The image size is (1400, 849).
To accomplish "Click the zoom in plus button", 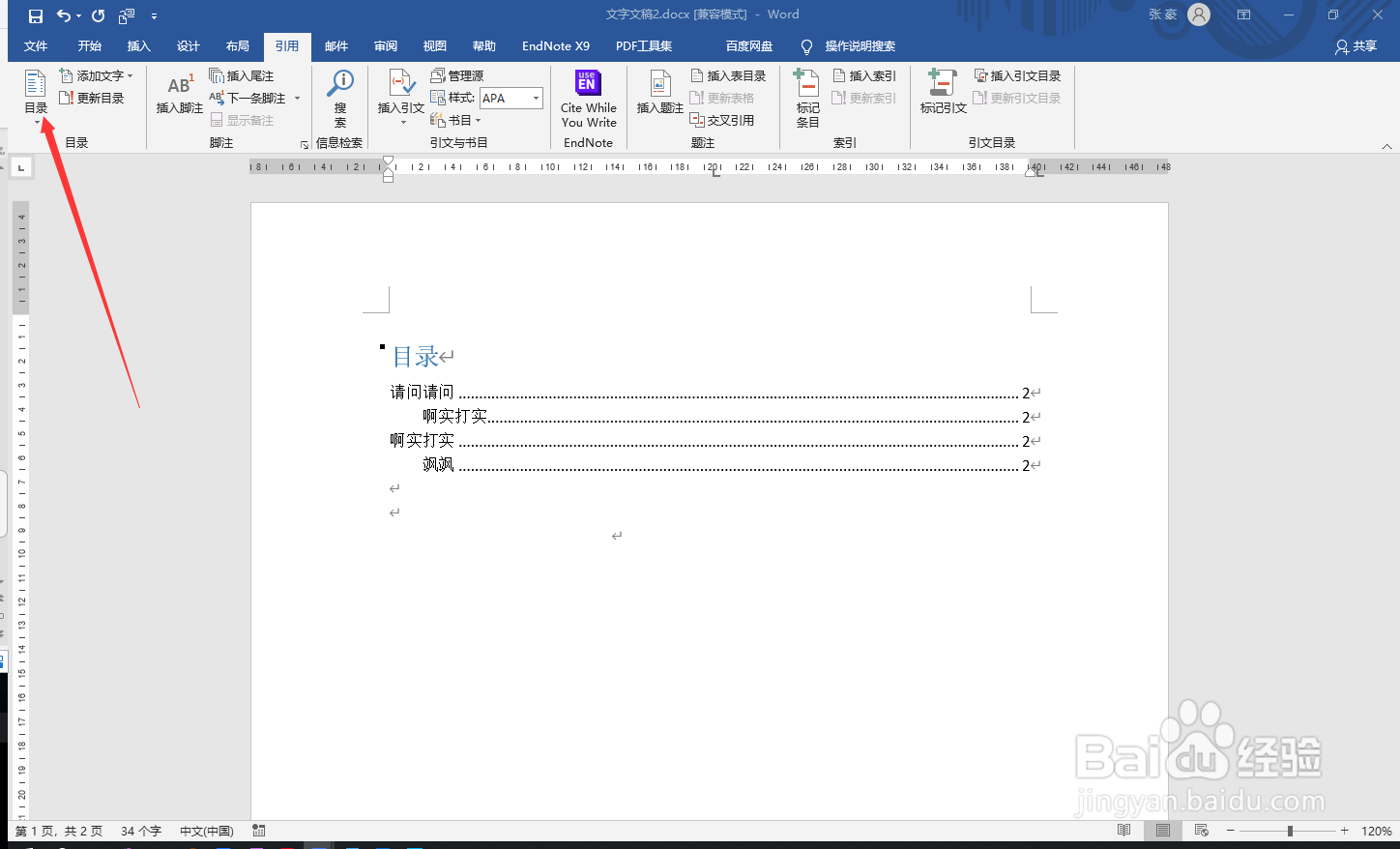I will click(1344, 831).
